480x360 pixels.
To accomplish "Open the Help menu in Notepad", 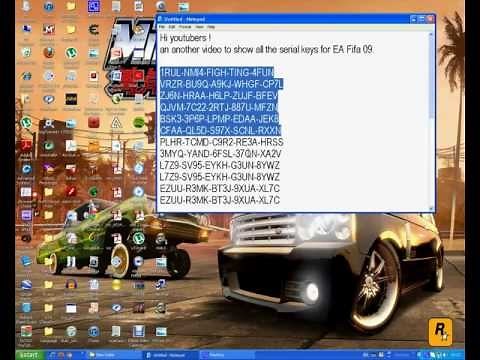I will point(211,27).
